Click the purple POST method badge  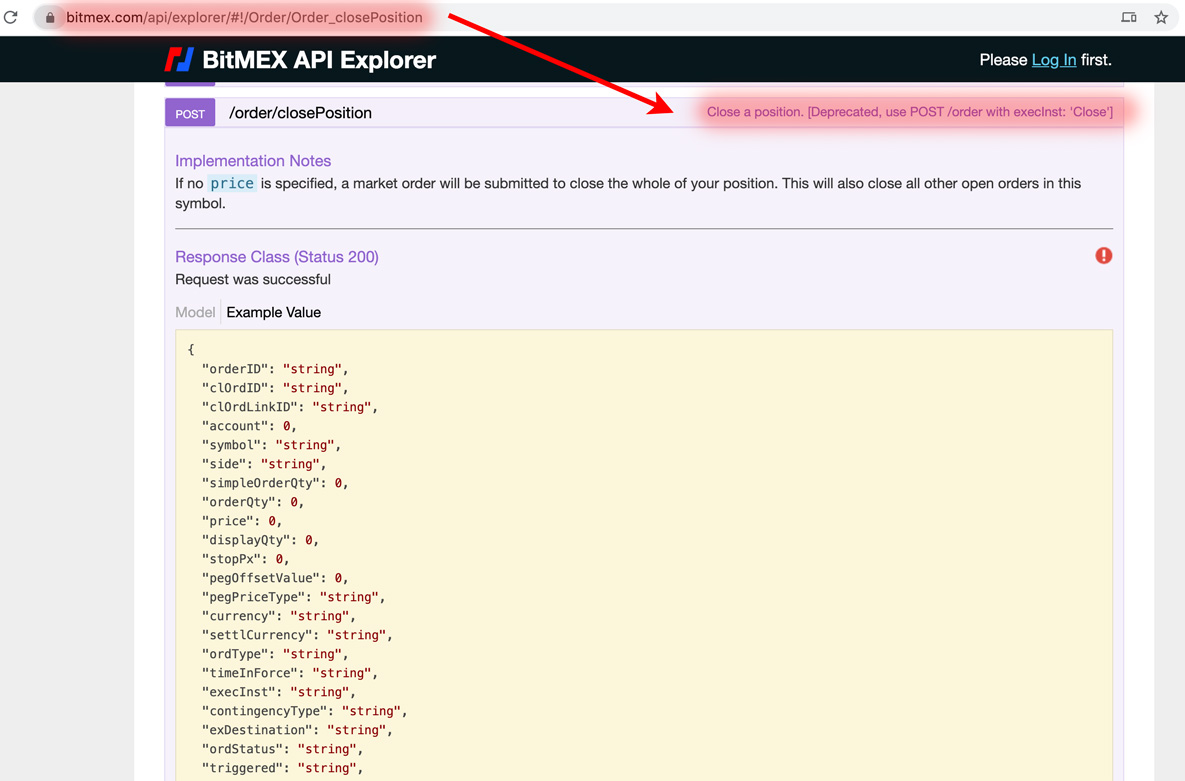point(189,113)
